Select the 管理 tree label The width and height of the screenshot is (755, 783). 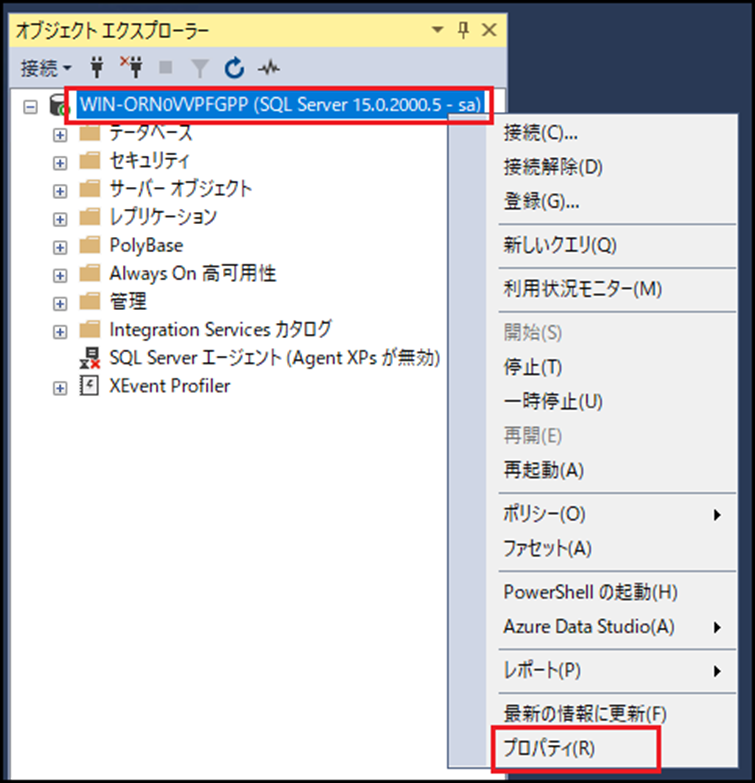click(x=128, y=301)
